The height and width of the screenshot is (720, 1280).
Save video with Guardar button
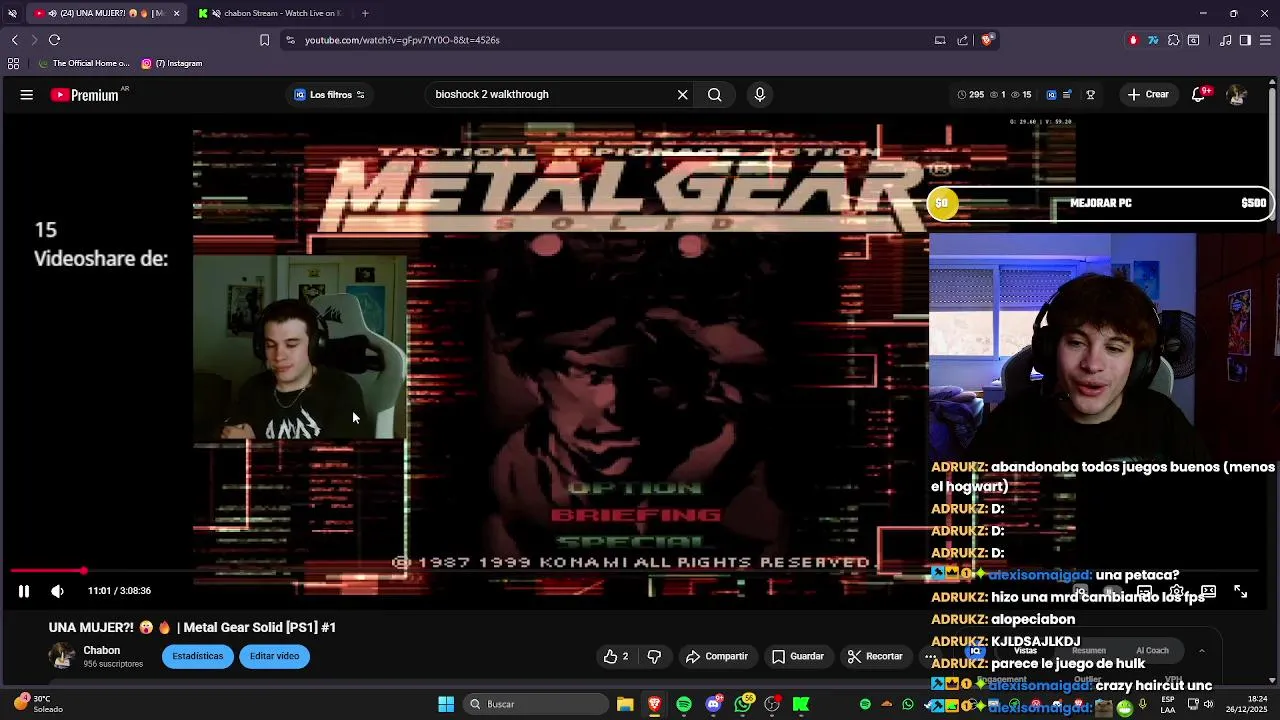[798, 657]
